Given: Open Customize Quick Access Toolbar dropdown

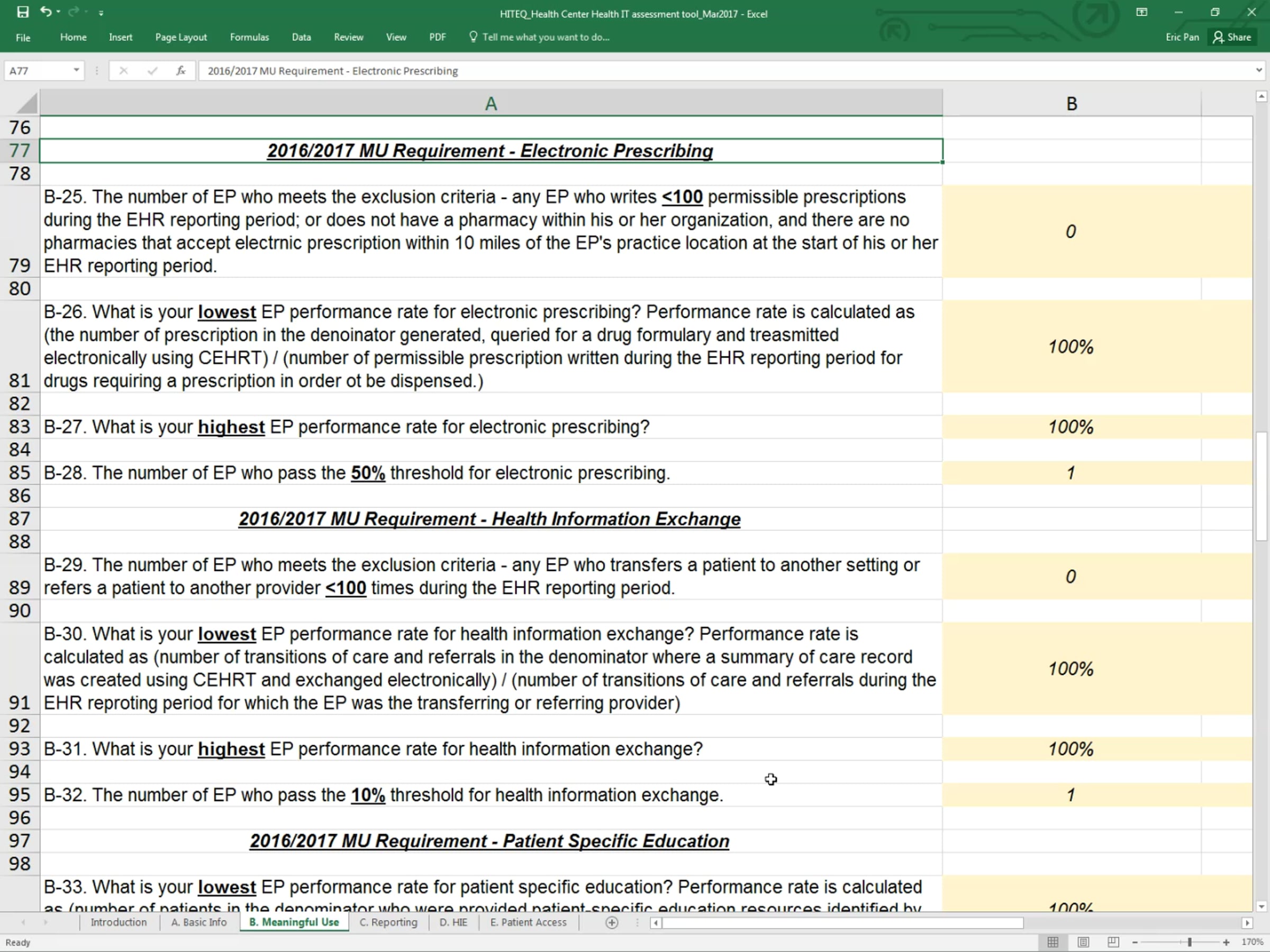Looking at the screenshot, I should click(x=101, y=13).
